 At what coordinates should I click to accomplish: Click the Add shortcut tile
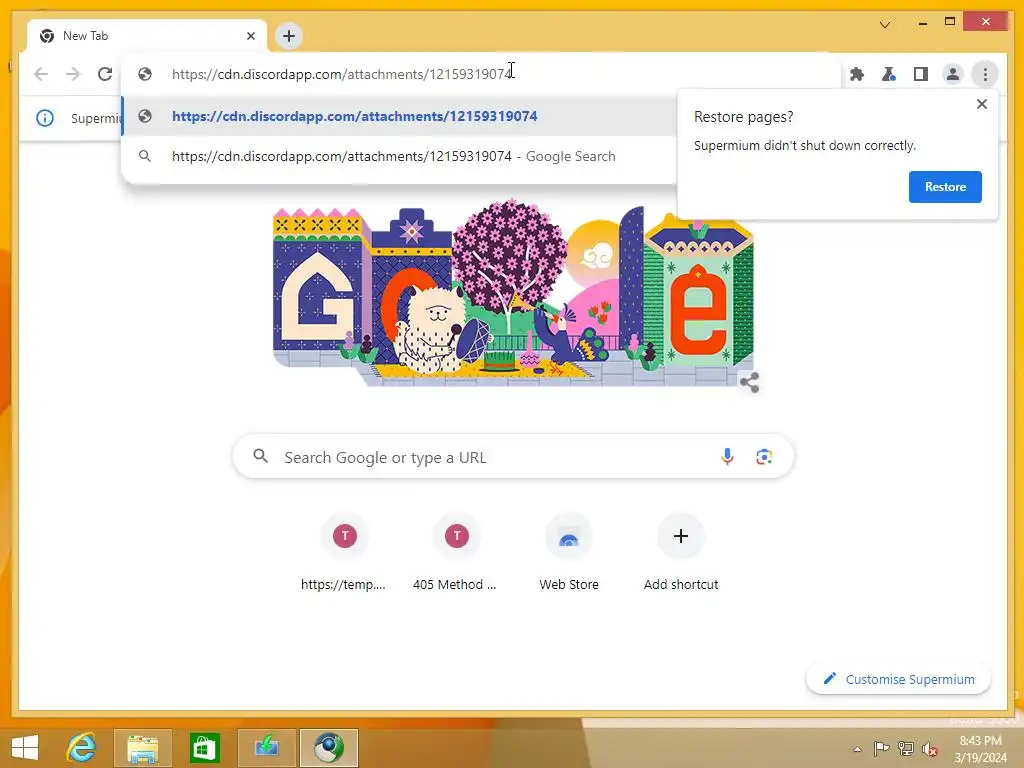pos(681,553)
